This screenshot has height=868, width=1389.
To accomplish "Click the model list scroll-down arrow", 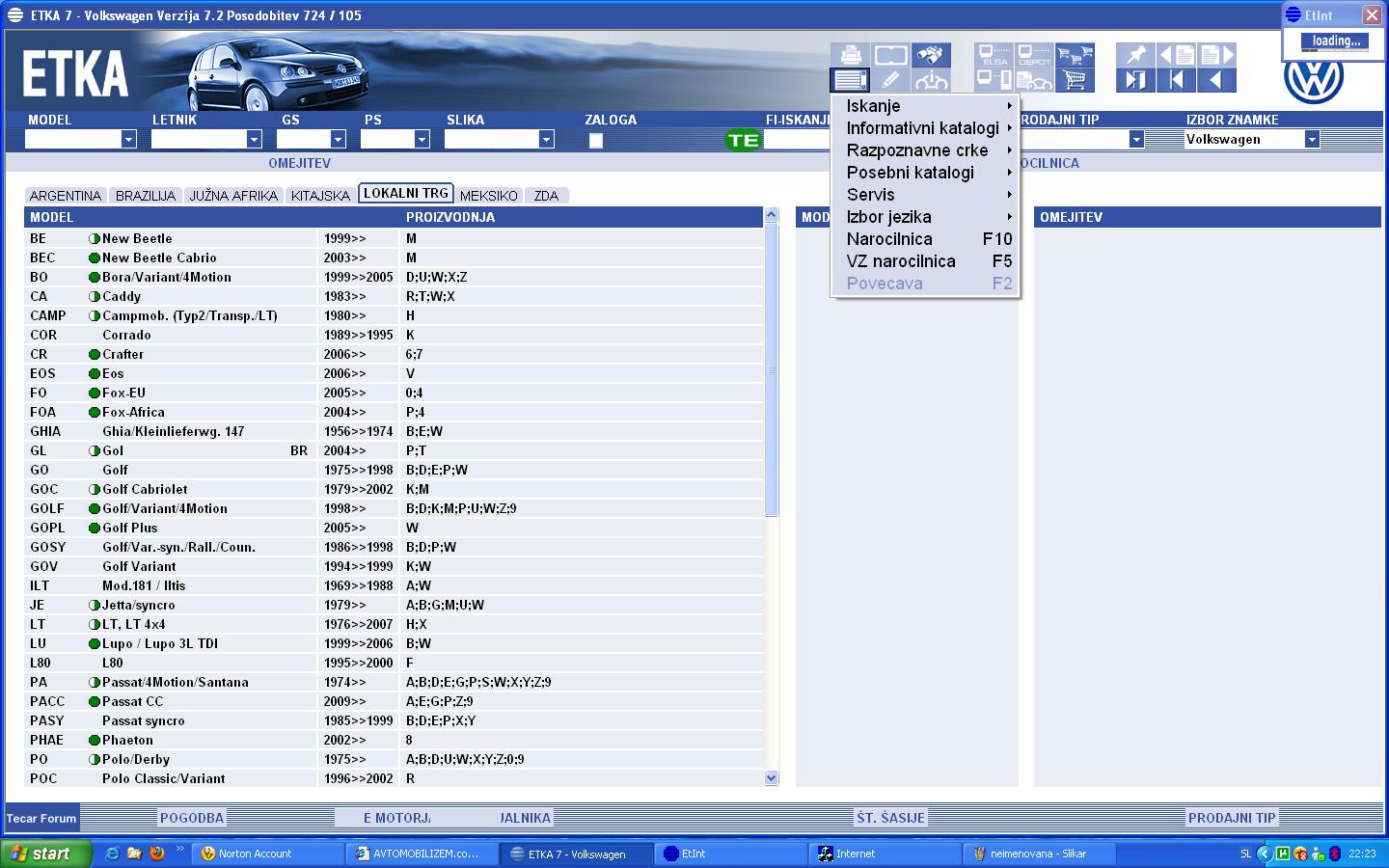I will tap(771, 778).
